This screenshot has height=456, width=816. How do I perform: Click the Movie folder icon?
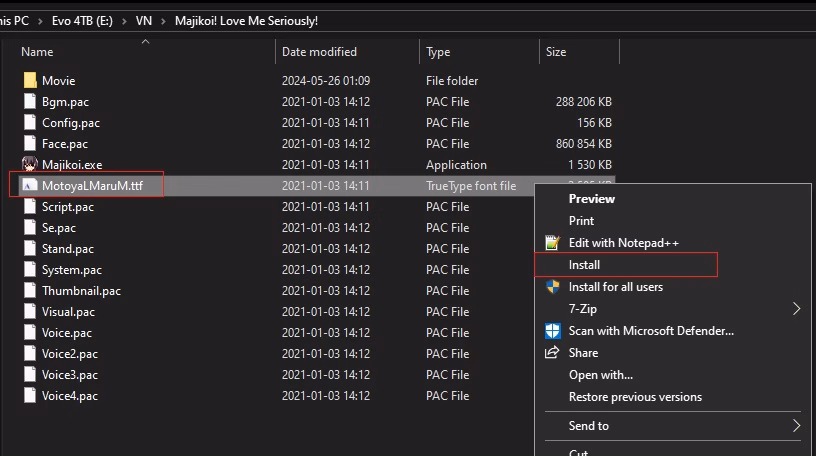(29, 81)
